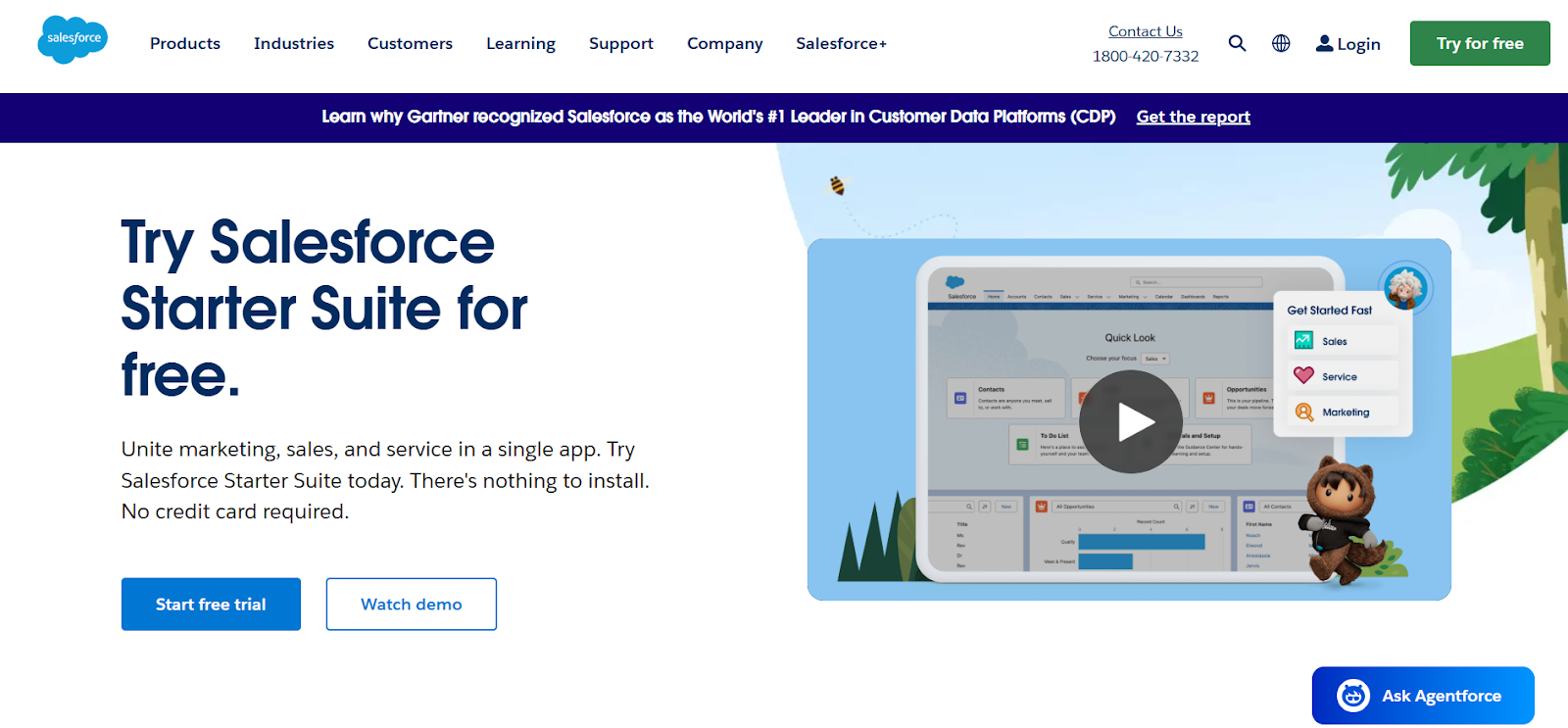
Task: Open the Customers menu
Action: coord(410,43)
